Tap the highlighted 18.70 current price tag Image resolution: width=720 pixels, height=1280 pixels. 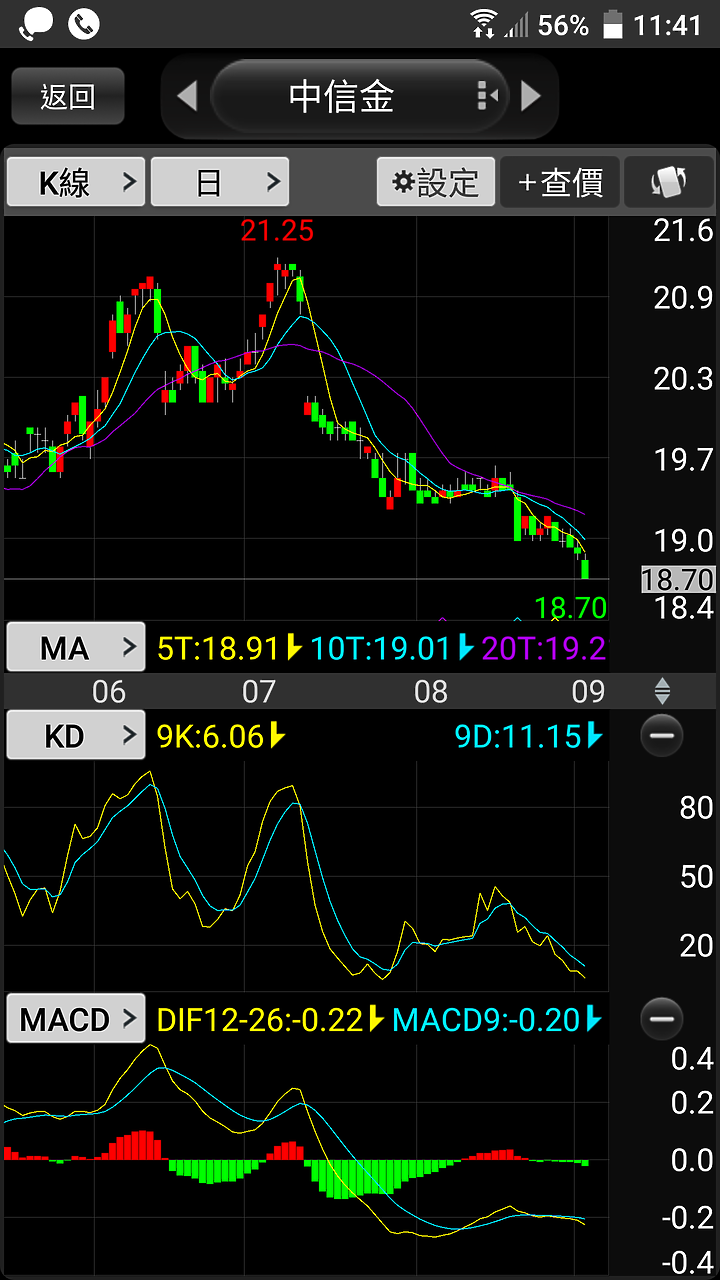pos(678,579)
